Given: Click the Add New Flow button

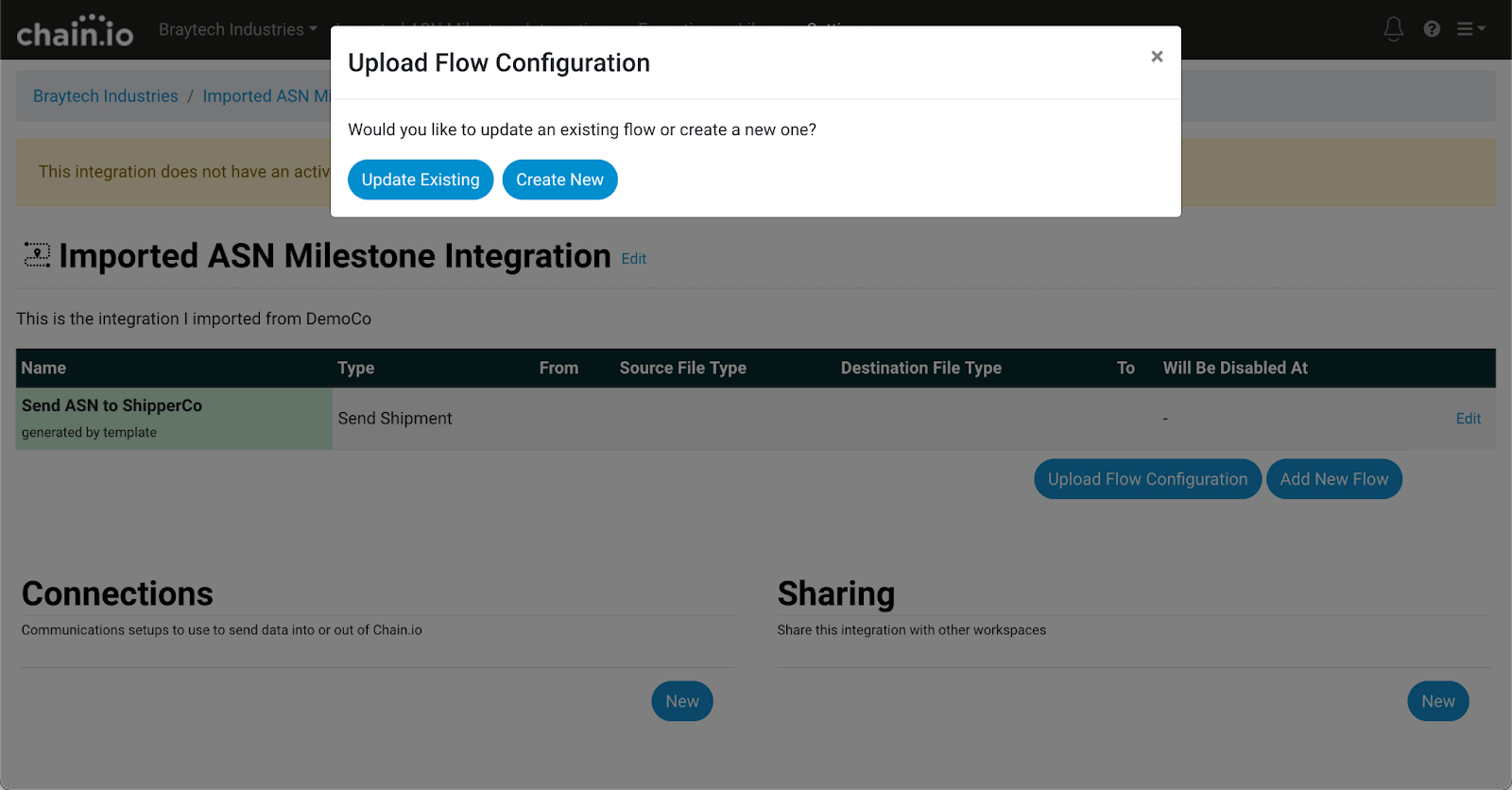Looking at the screenshot, I should tap(1333, 479).
